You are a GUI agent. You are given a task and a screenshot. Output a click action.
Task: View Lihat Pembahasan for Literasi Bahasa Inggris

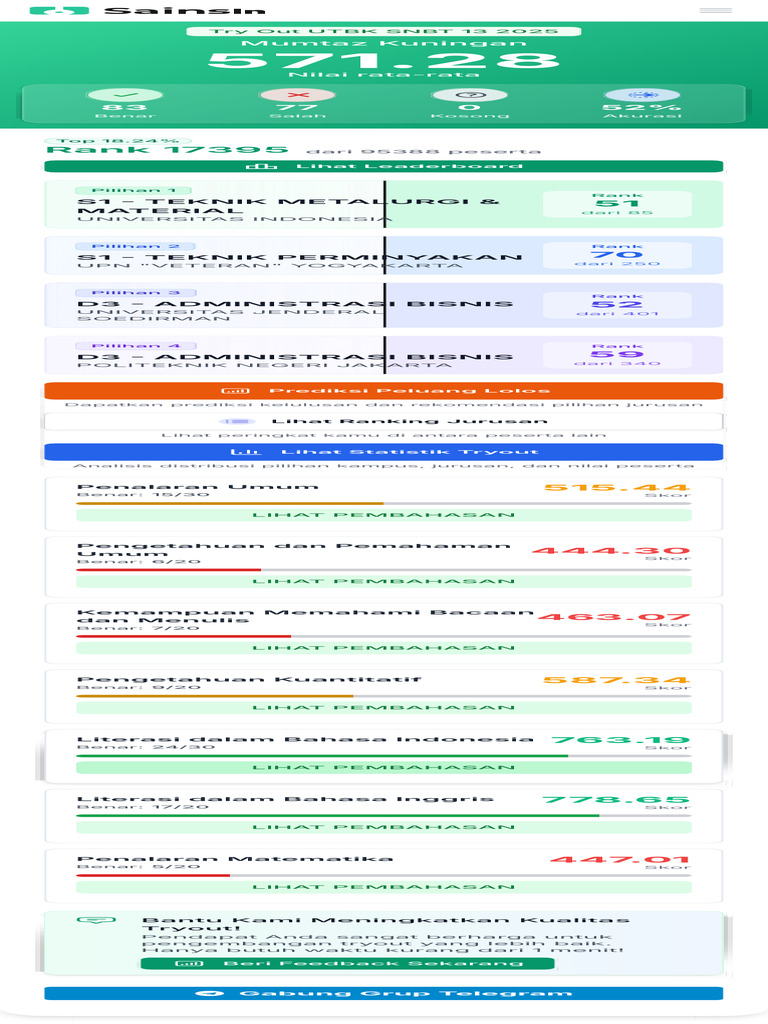pyautogui.click(x=383, y=827)
